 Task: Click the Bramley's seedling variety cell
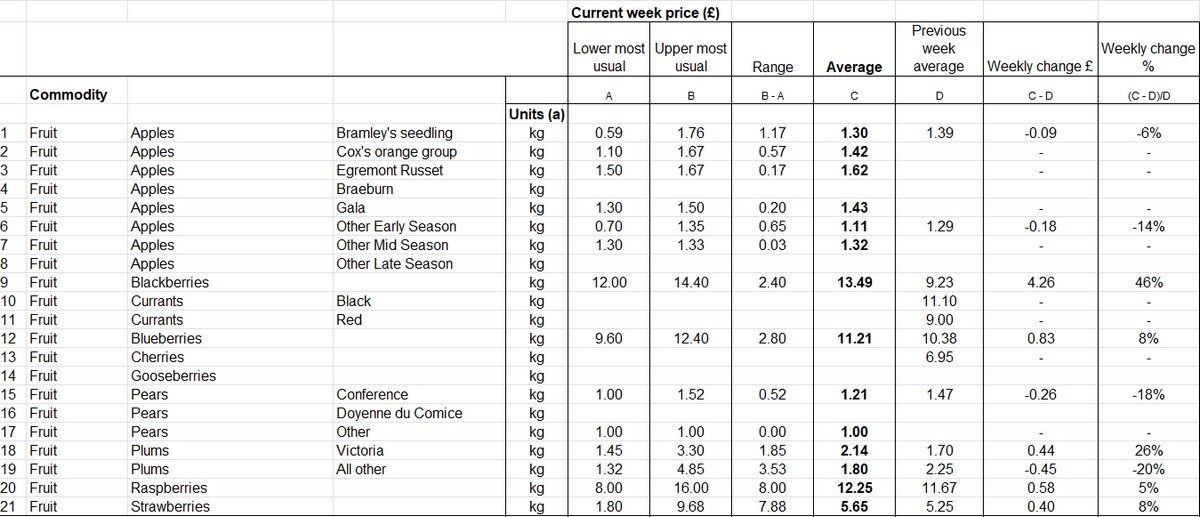(394, 133)
